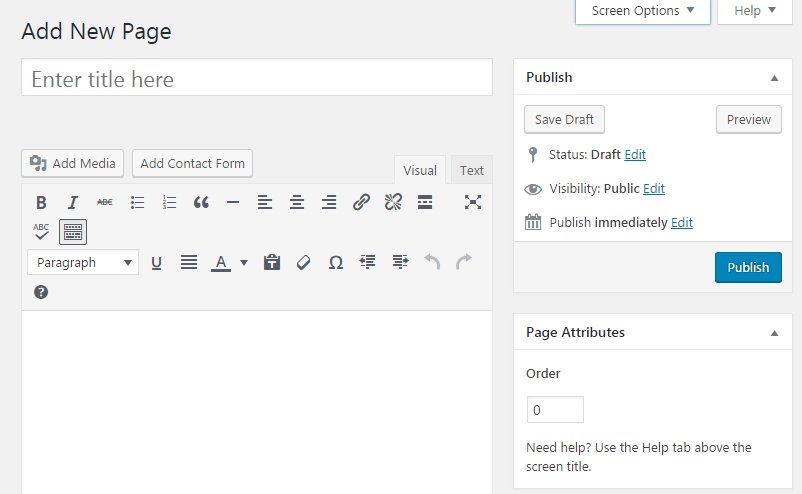Clear formatting with the eraser icon
Screen dimensions: 802x494
[x=303, y=263]
